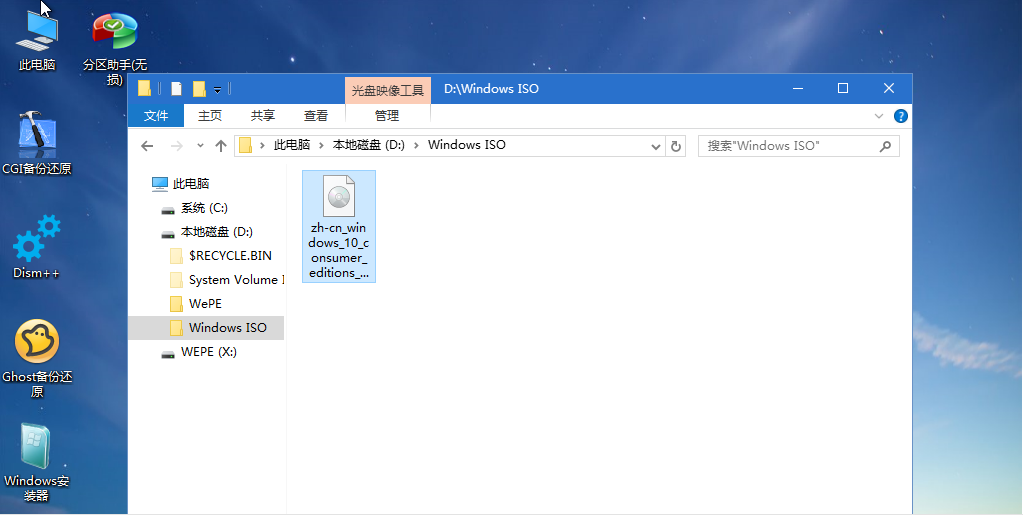
Task: Click the search magnifier icon
Action: point(885,146)
